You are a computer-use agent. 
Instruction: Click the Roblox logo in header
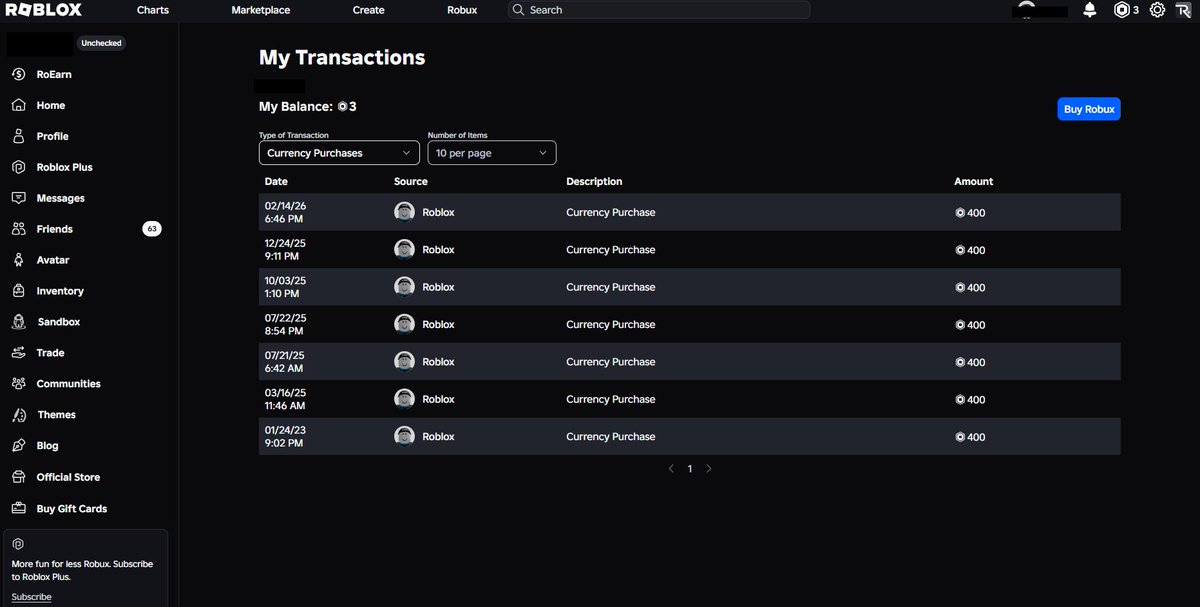click(x=44, y=10)
